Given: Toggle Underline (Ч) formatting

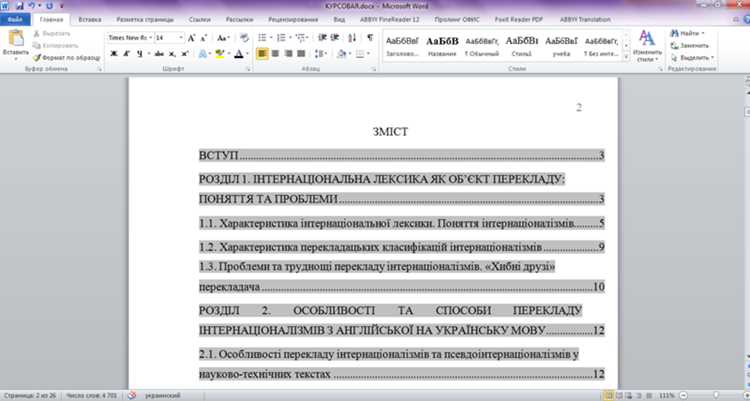Looking at the screenshot, I should 139,54.
